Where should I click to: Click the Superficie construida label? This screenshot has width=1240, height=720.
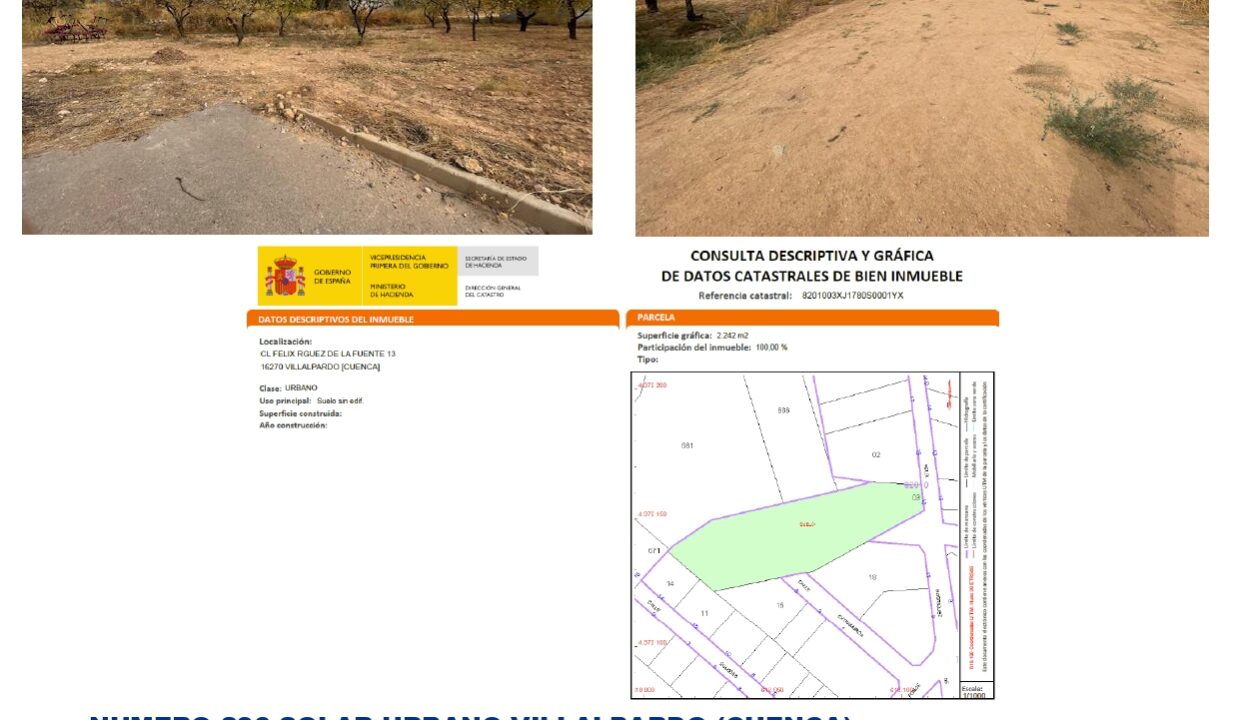(300, 413)
